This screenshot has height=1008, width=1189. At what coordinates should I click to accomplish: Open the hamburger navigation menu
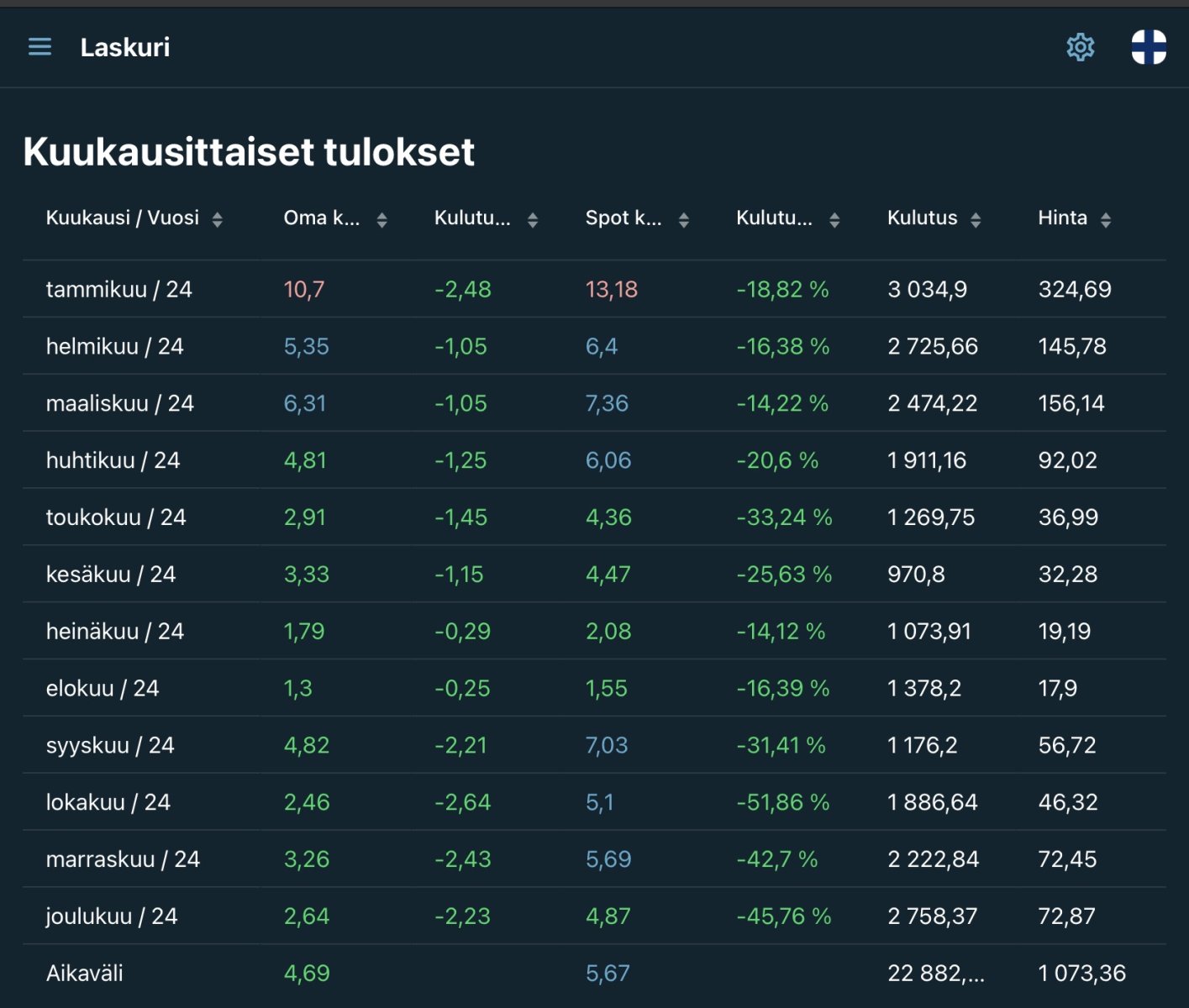[39, 47]
